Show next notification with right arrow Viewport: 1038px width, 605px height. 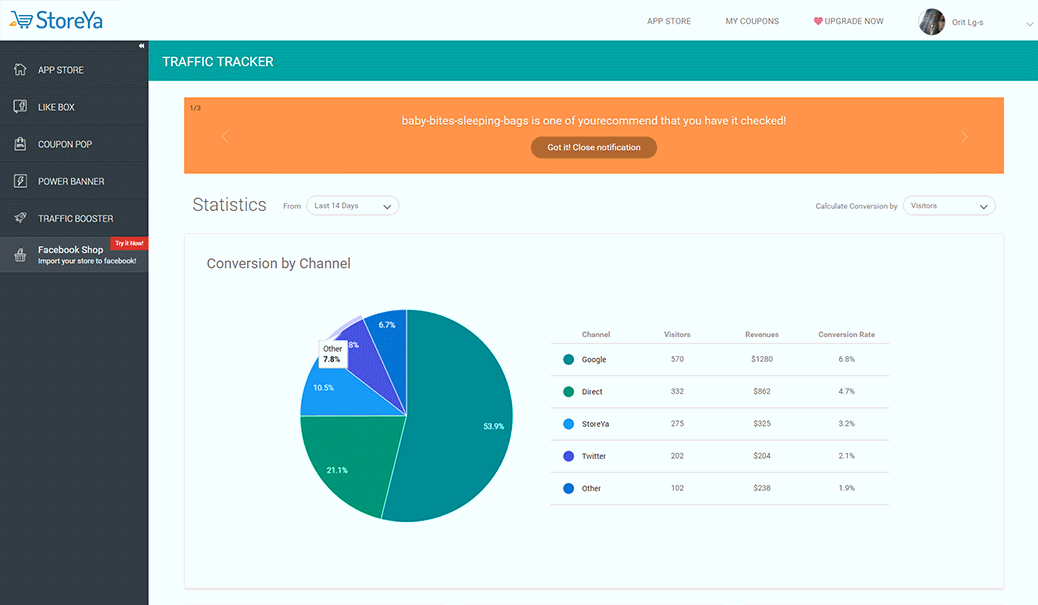[x=964, y=136]
